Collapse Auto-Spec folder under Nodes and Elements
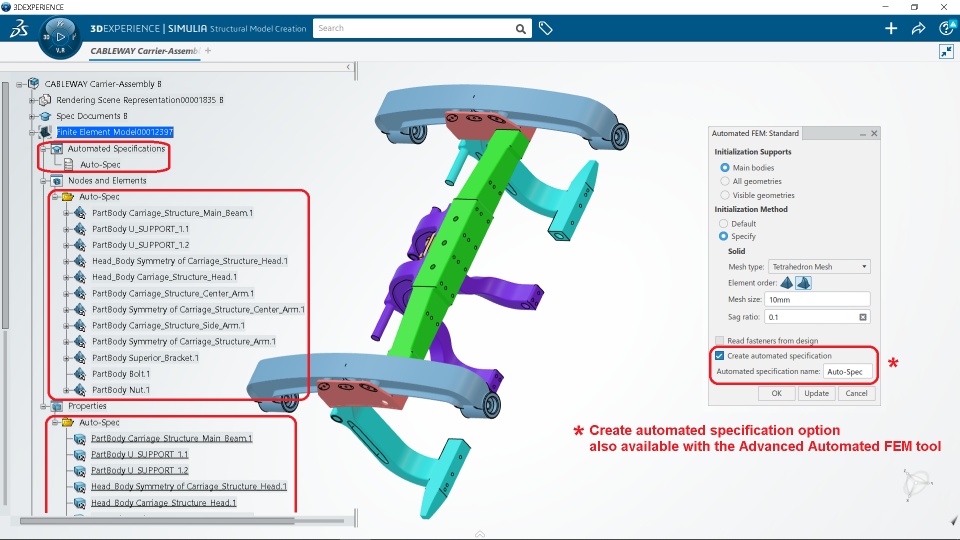The width and height of the screenshot is (960, 540). (x=55, y=197)
